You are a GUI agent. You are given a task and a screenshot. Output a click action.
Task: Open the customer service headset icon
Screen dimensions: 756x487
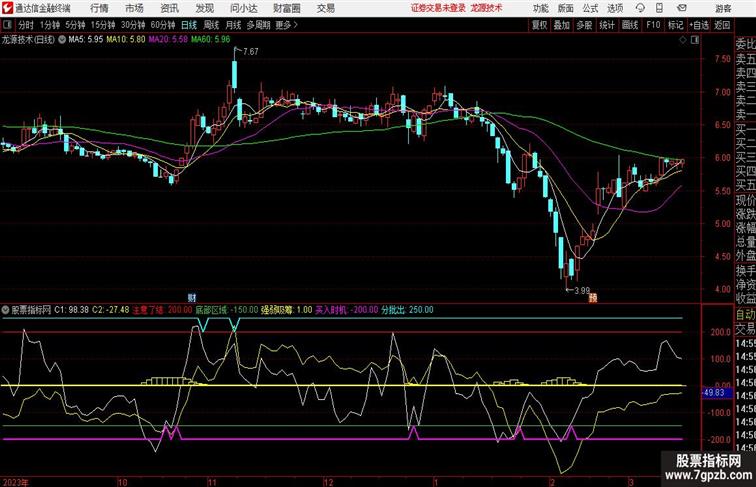coord(640,8)
